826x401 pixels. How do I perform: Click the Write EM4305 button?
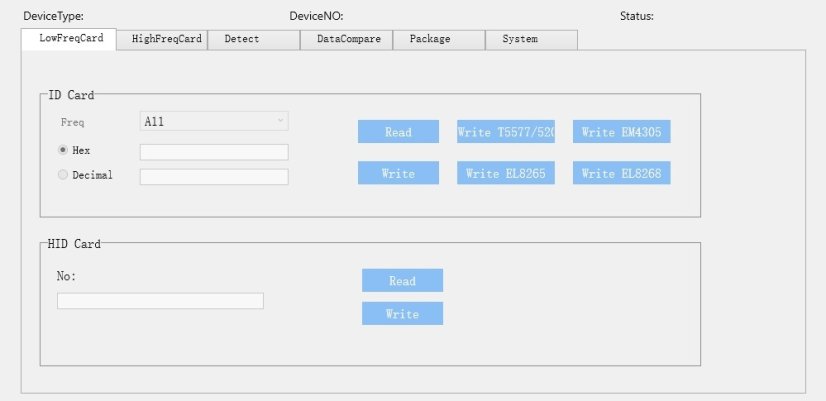pyautogui.click(x=621, y=132)
